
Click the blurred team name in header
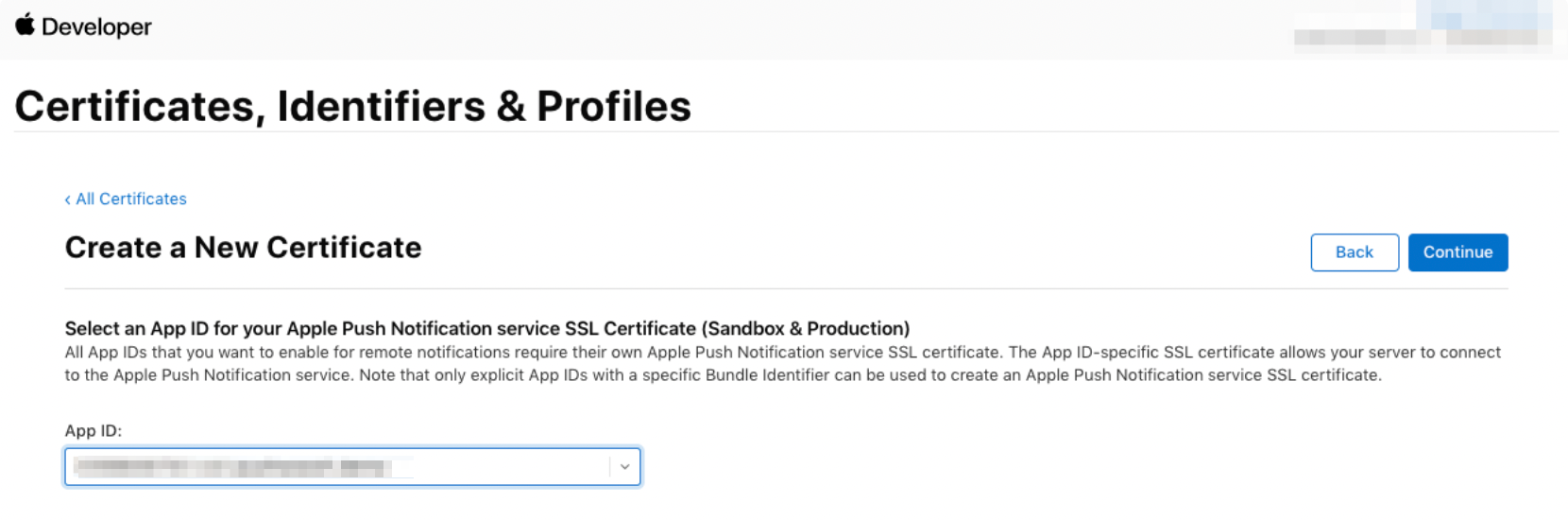(x=1498, y=38)
